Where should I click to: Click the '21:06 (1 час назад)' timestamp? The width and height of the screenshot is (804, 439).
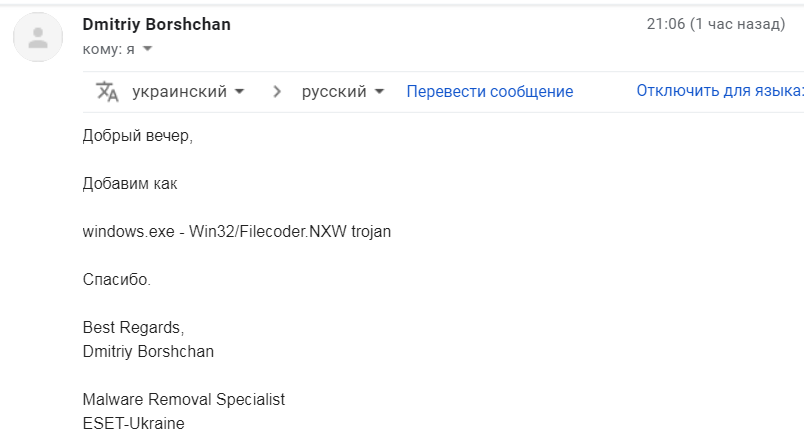click(x=715, y=24)
